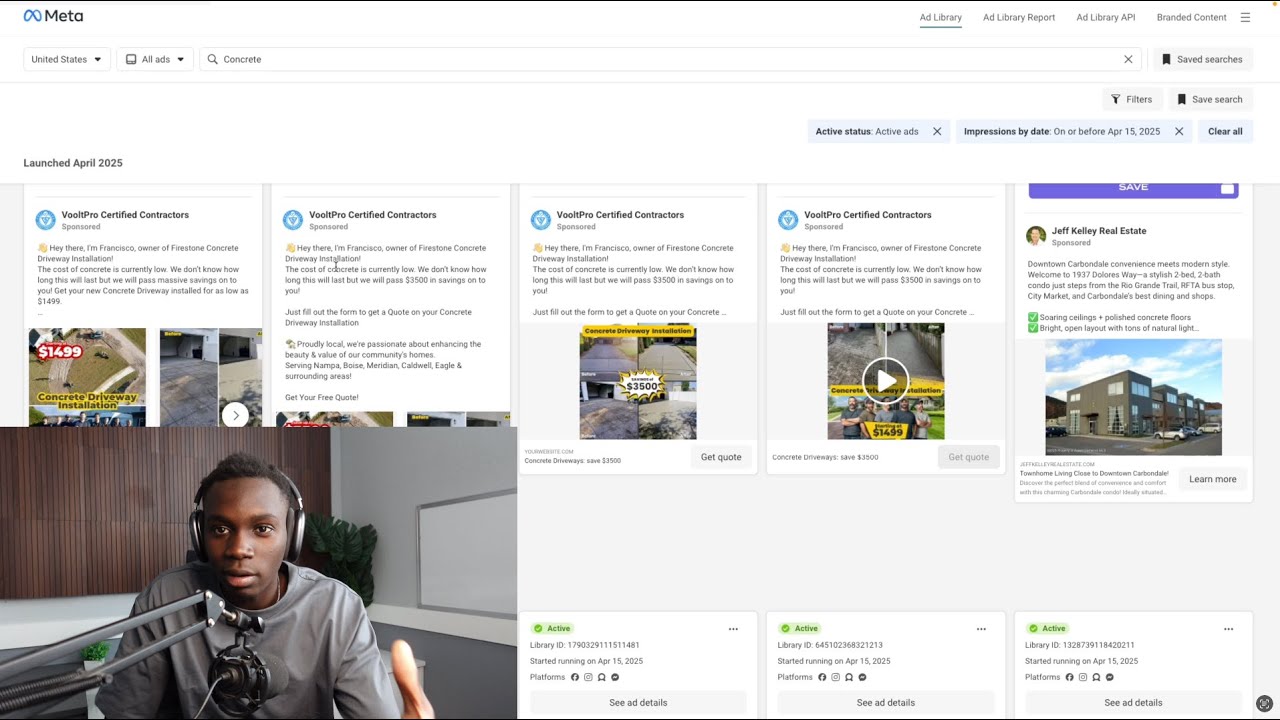Open the Carbondale townhome building image
This screenshot has height=720, width=1280.
click(x=1133, y=397)
